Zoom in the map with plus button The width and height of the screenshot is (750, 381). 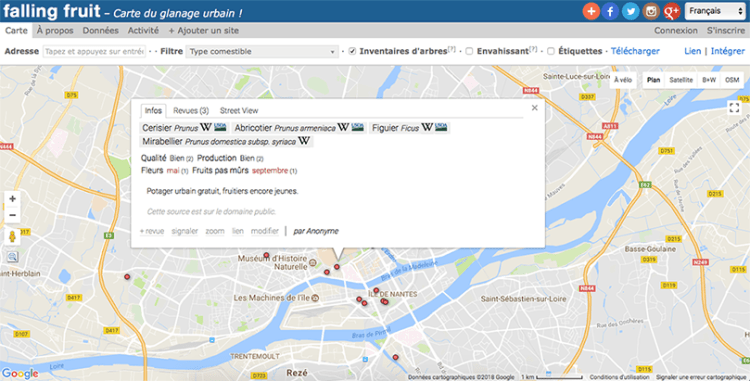12,198
